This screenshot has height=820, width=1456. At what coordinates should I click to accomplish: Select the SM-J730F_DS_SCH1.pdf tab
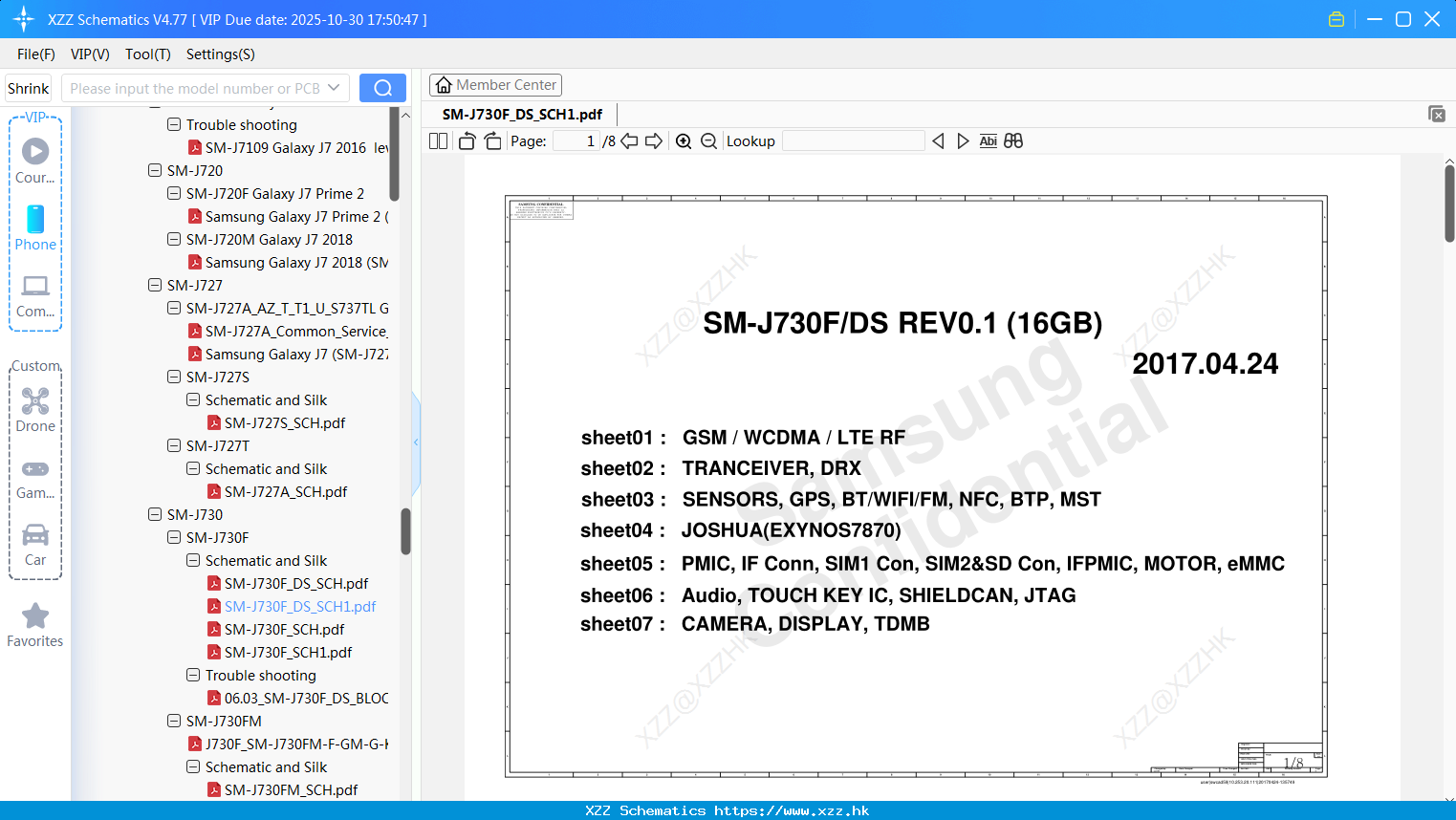pyautogui.click(x=522, y=115)
